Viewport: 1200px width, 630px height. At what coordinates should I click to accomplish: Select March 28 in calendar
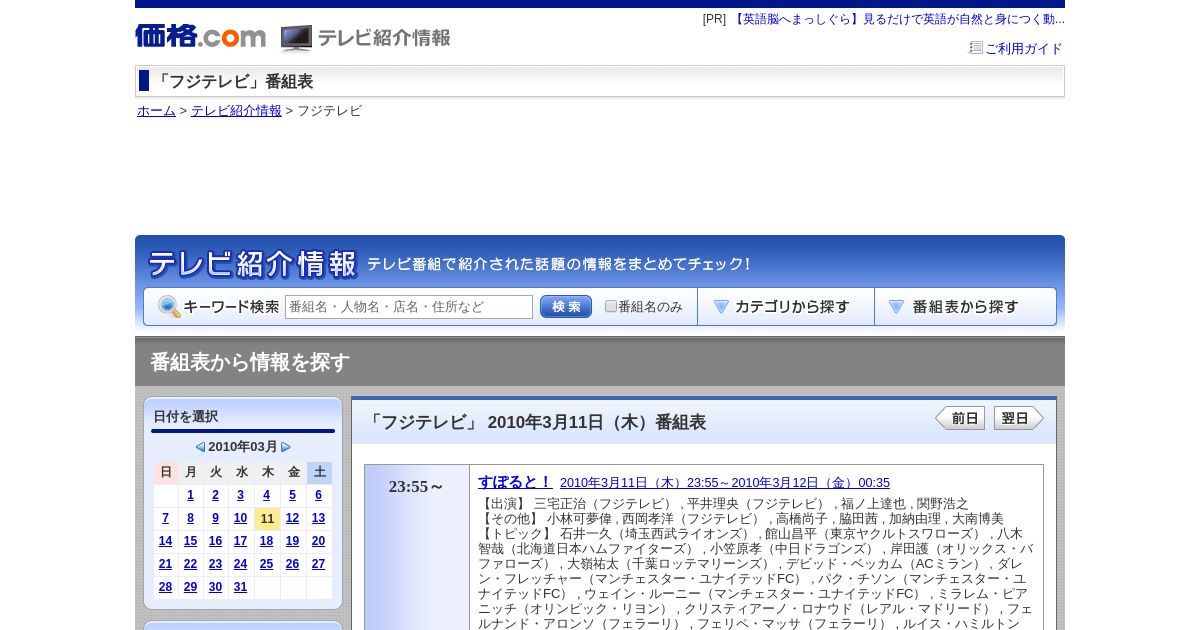165,587
